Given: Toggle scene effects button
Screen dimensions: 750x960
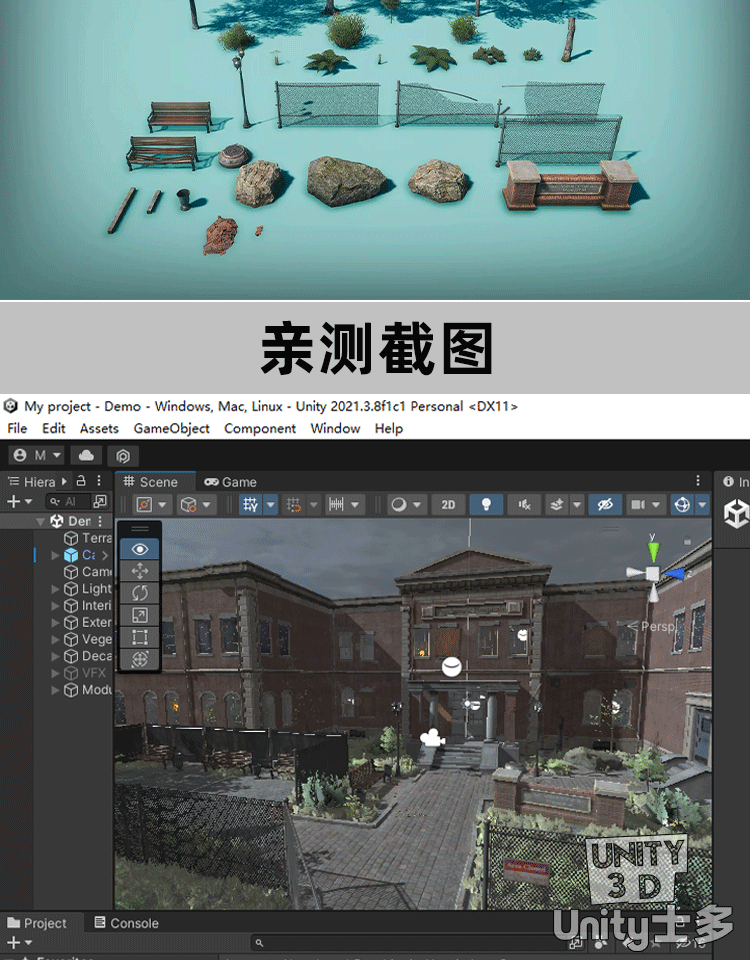Looking at the screenshot, I should coord(557,504).
